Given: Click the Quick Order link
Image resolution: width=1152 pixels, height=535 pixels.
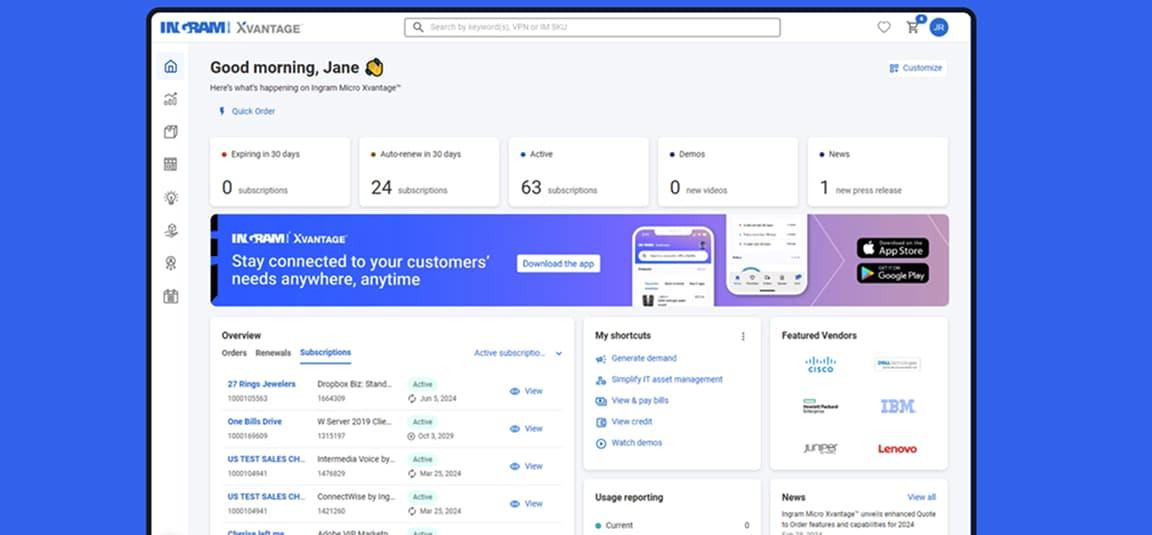Looking at the screenshot, I should (x=253, y=112).
